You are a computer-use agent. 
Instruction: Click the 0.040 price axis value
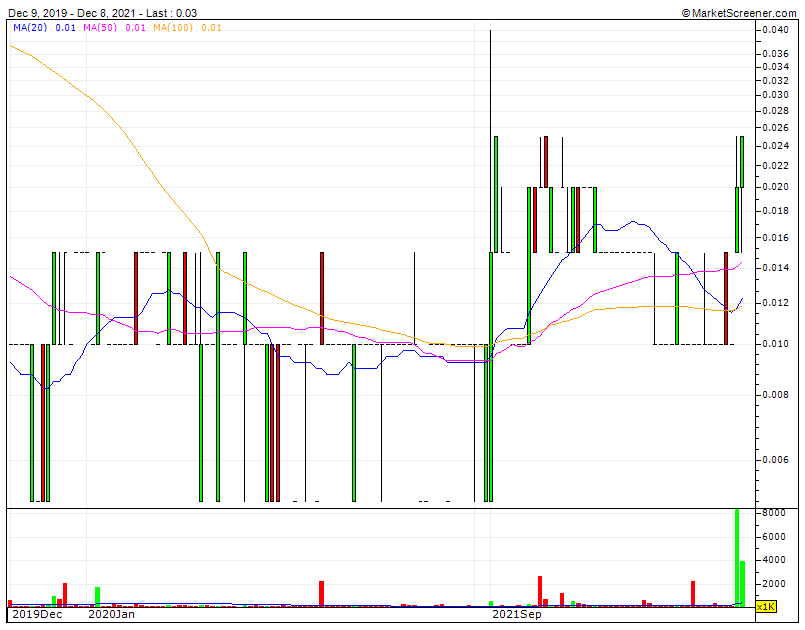click(x=775, y=31)
